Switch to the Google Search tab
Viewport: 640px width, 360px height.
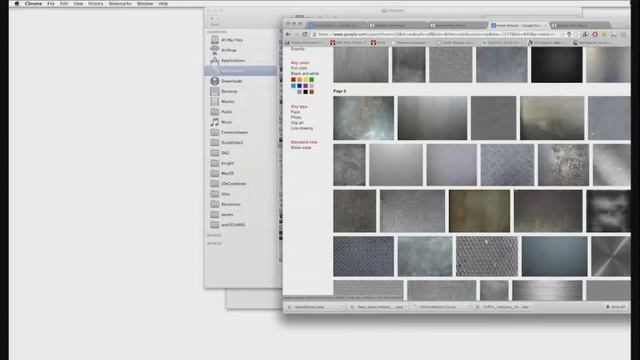[x=518, y=25]
